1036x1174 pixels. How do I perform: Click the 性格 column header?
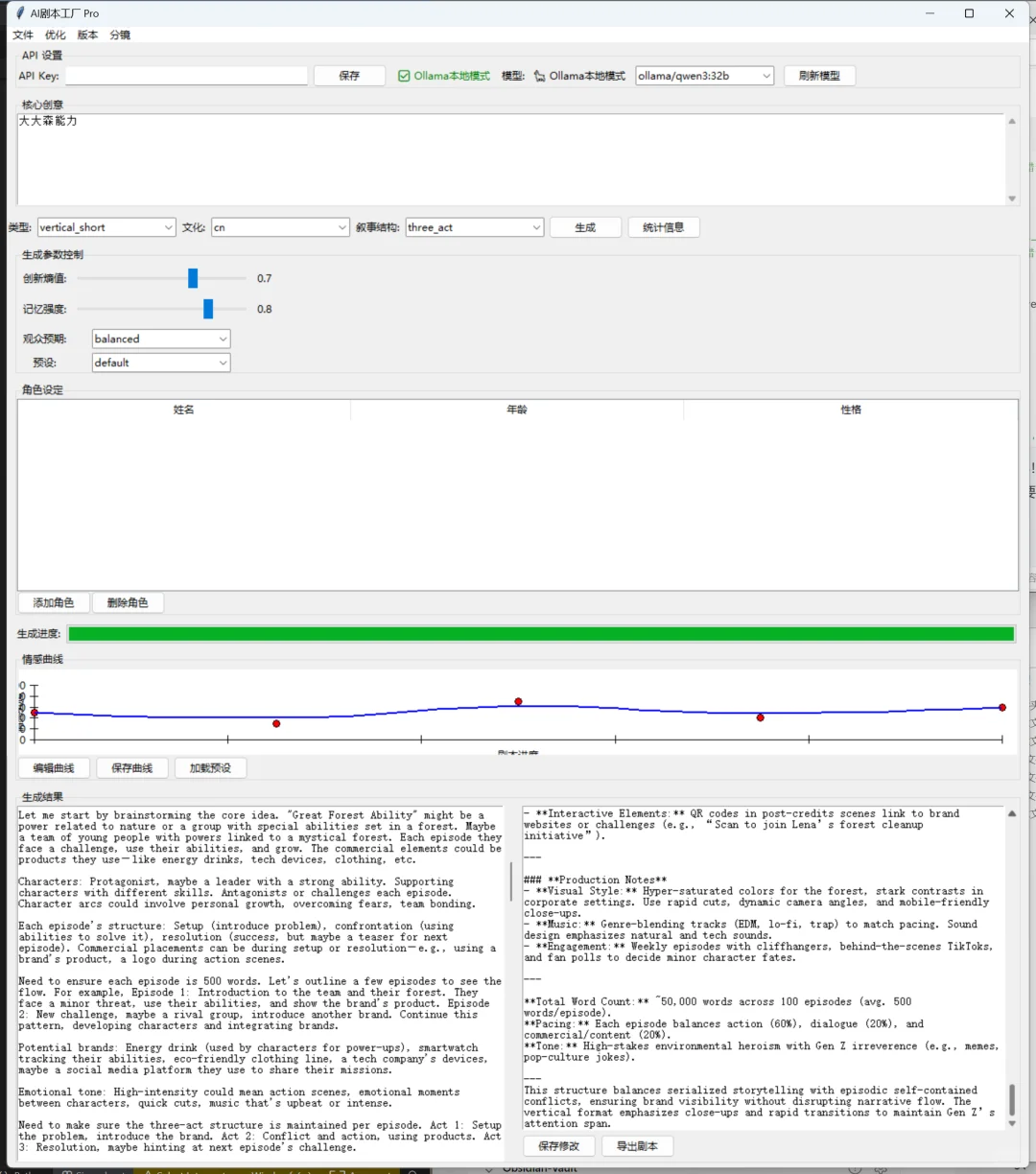coord(851,410)
